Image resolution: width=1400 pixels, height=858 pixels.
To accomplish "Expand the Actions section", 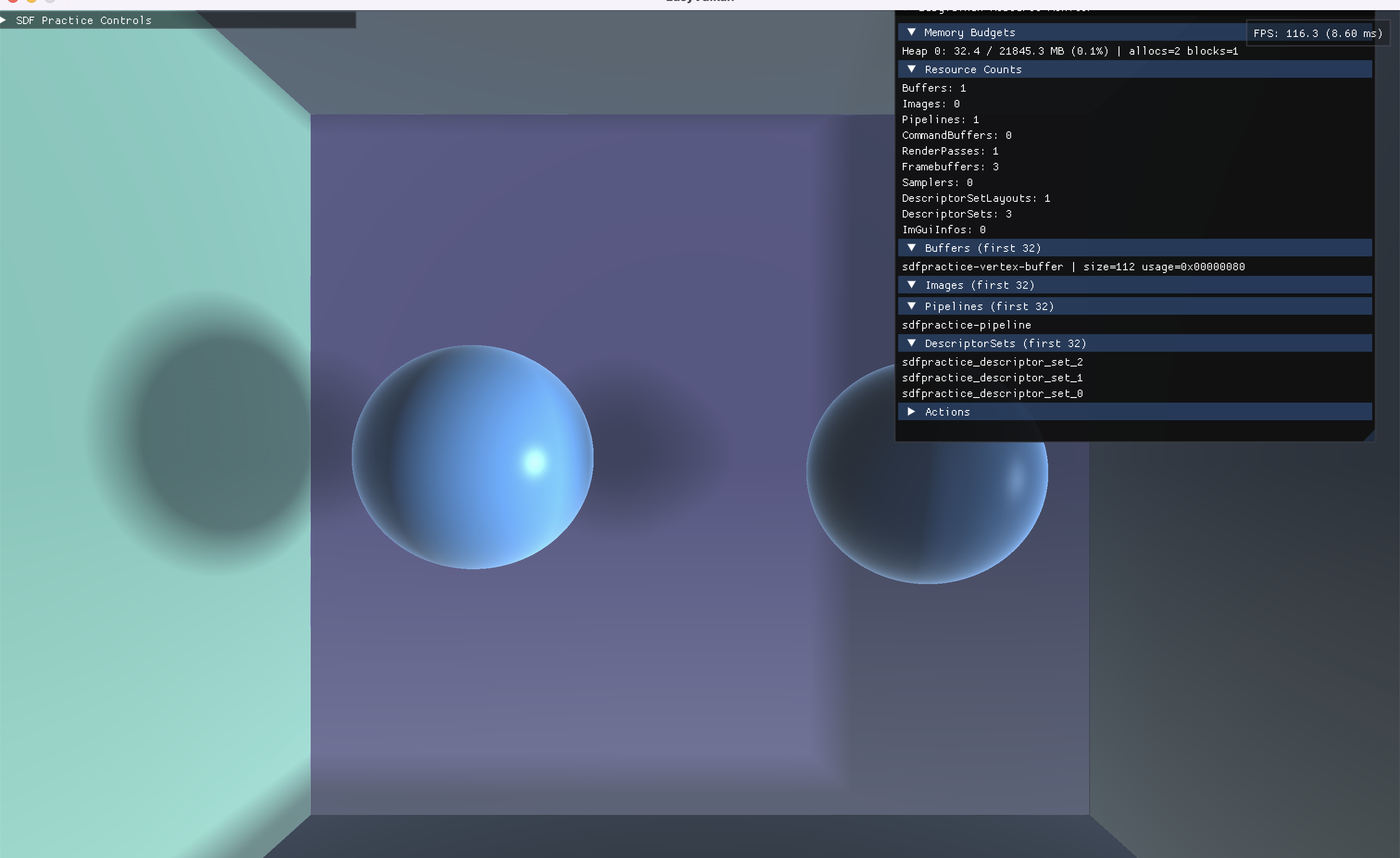I will click(1135, 412).
